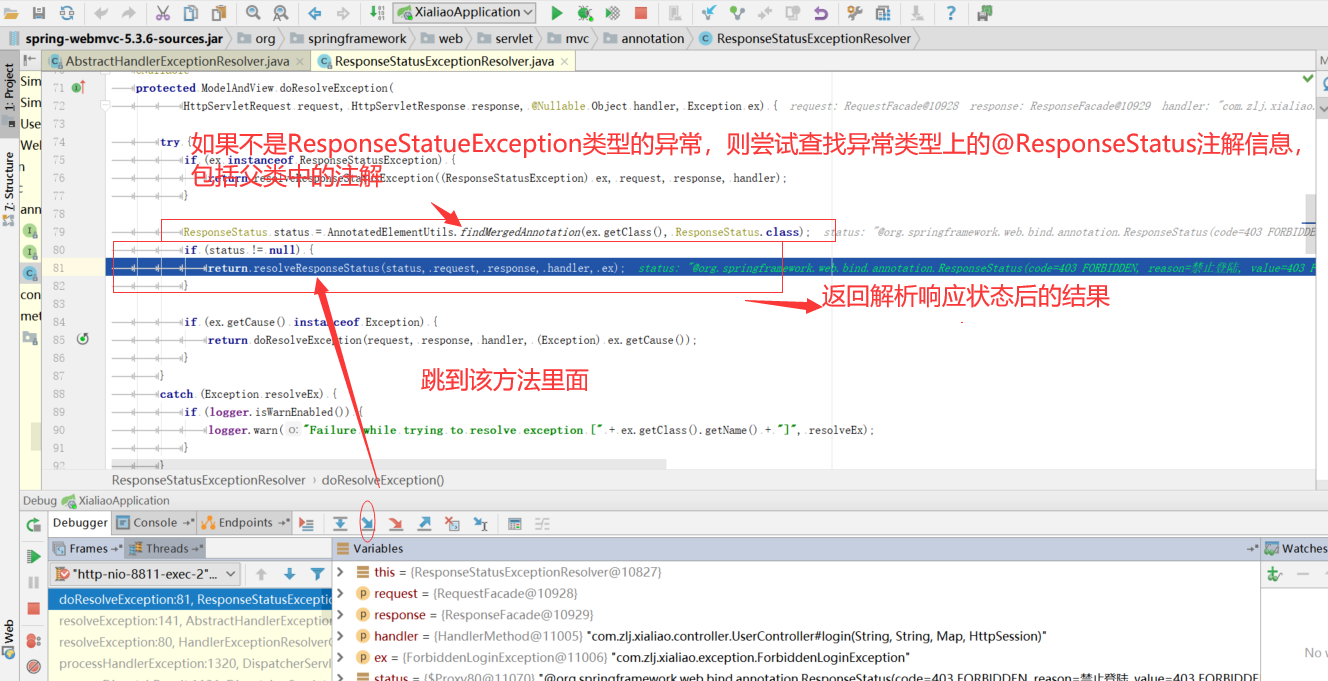
Task: Click Run with Coverage icon
Action: pos(613,13)
